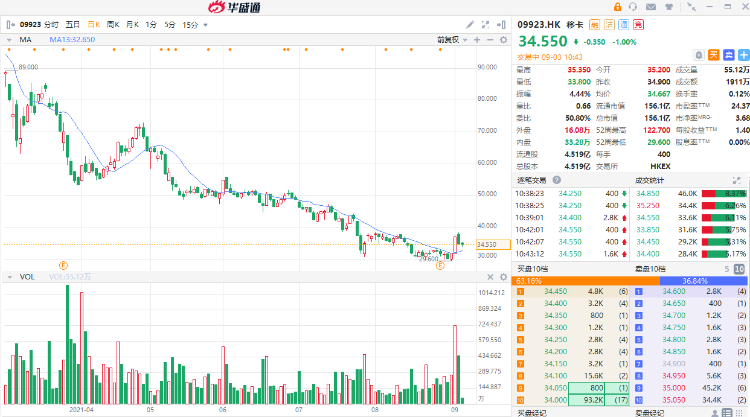The height and width of the screenshot is (417, 750).
Task: Click the 09923.HK stock code title
Action: 539,25
